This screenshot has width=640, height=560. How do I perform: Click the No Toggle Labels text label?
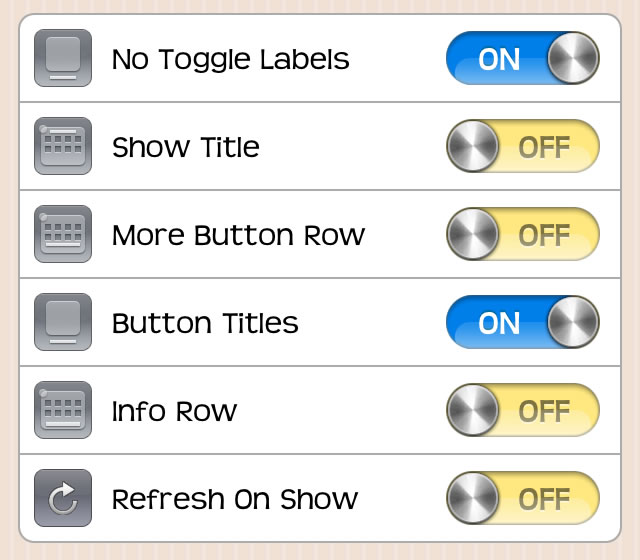coord(231,60)
